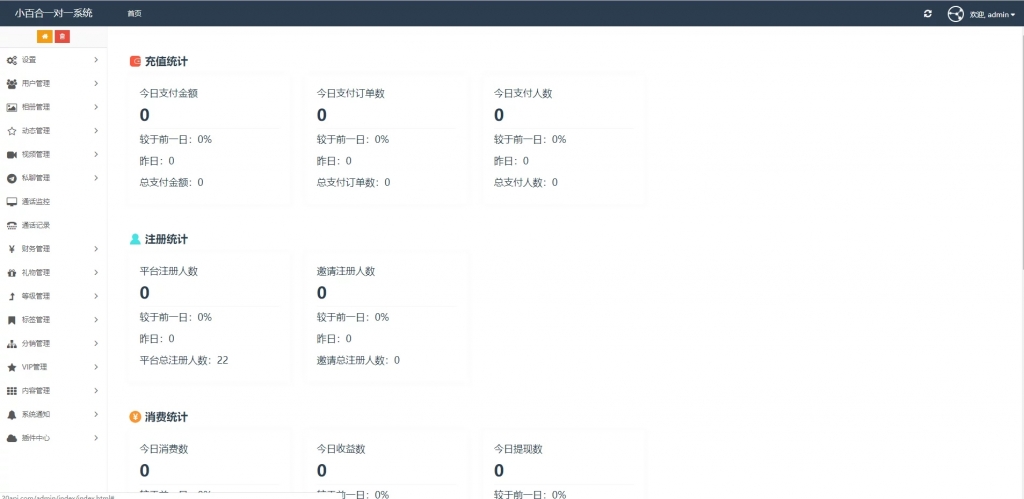Image resolution: width=1024 pixels, height=499 pixels.
Task: Click the star icon for VIP管理
Action: pyautogui.click(x=12, y=367)
